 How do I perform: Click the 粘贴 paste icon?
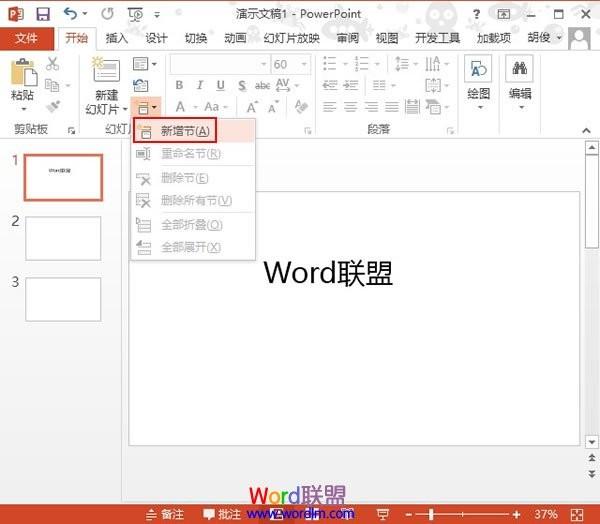[24, 72]
